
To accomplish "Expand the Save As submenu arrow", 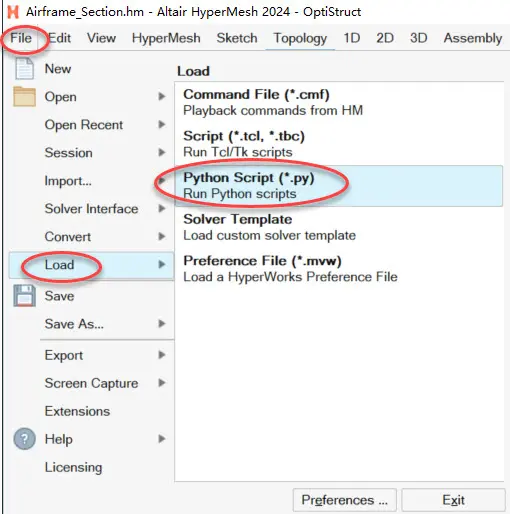I will pos(162,323).
